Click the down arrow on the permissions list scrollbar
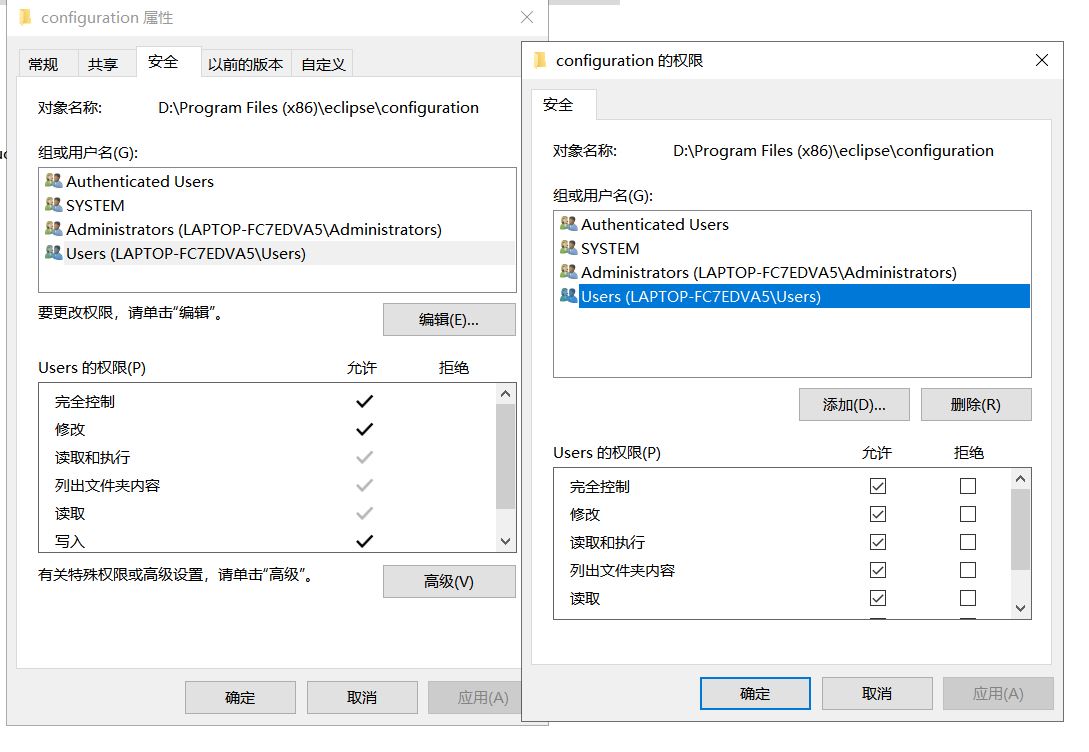The width and height of the screenshot is (1089, 752). click(x=1021, y=607)
